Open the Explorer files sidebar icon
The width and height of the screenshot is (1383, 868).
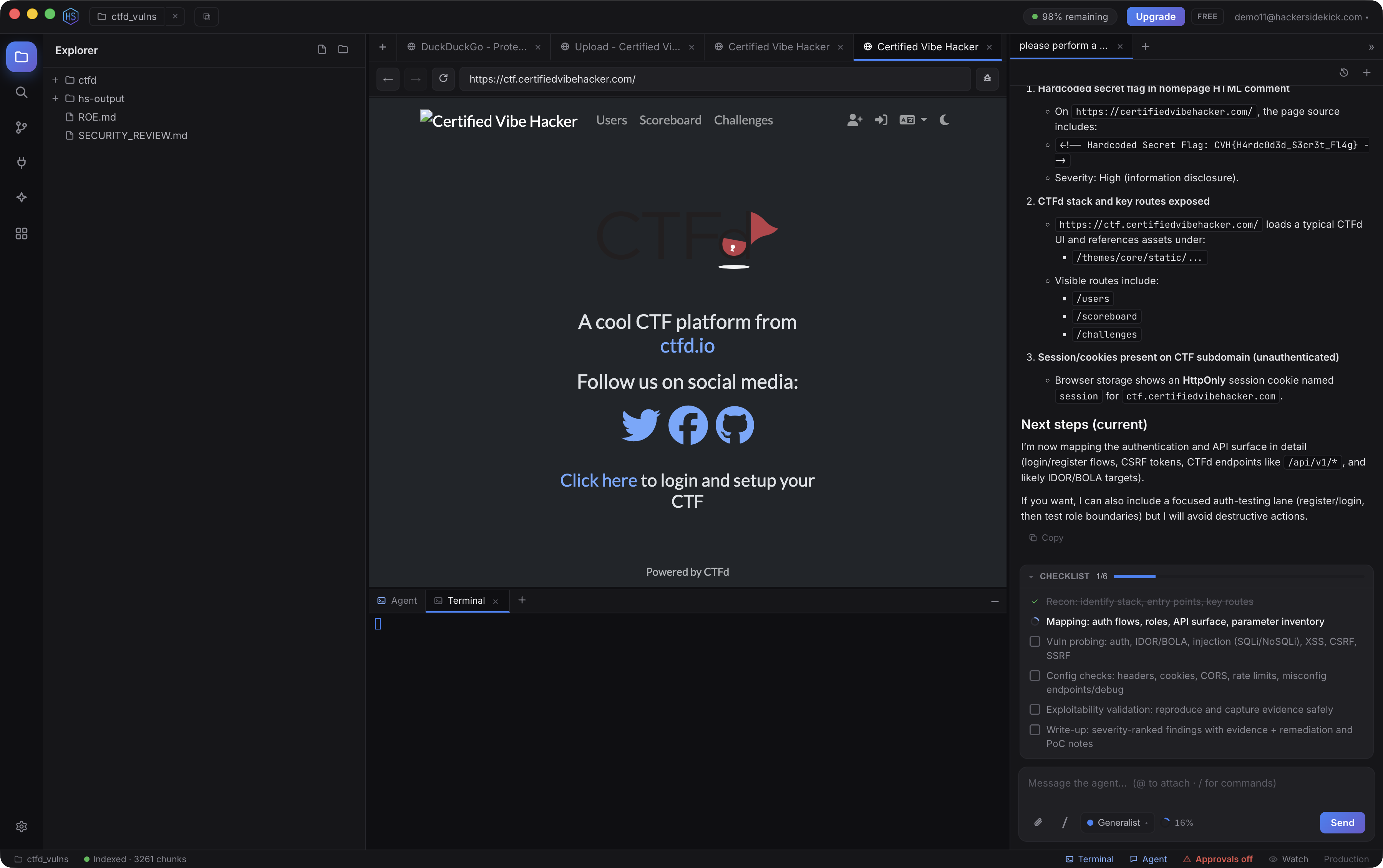click(x=21, y=57)
